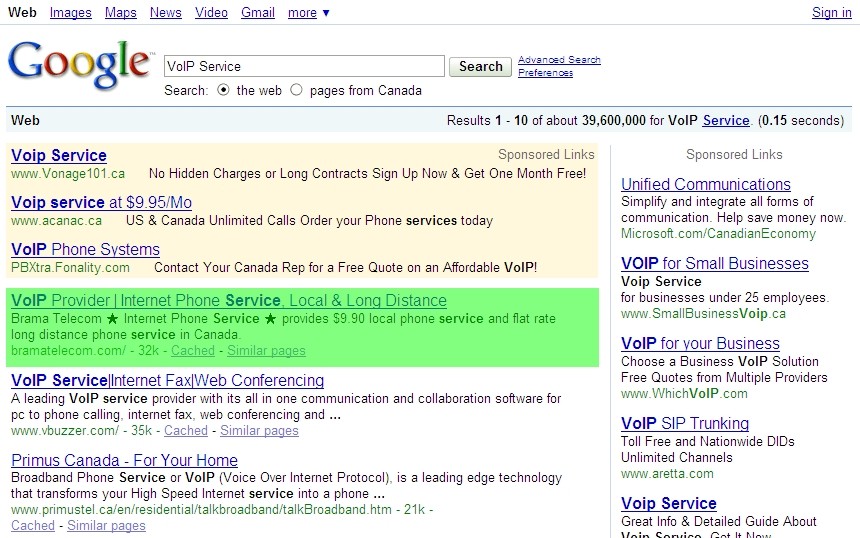Click the Sign in link
This screenshot has height=538, width=860.
click(x=831, y=13)
